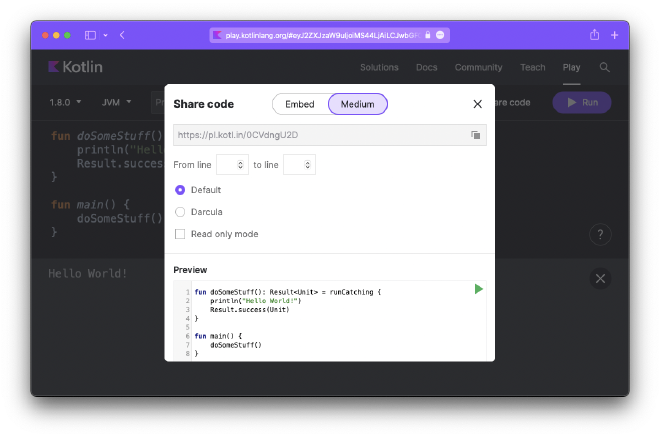
Task: Select the Default theme radio button
Action: tap(180, 190)
